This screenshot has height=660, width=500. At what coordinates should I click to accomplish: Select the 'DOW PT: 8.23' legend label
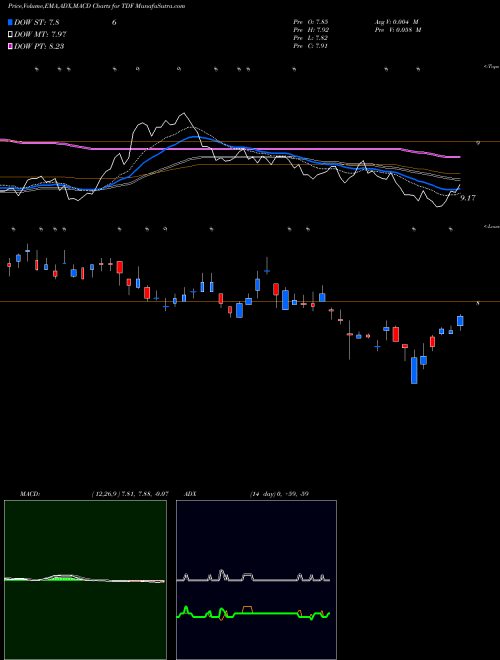point(39,46)
